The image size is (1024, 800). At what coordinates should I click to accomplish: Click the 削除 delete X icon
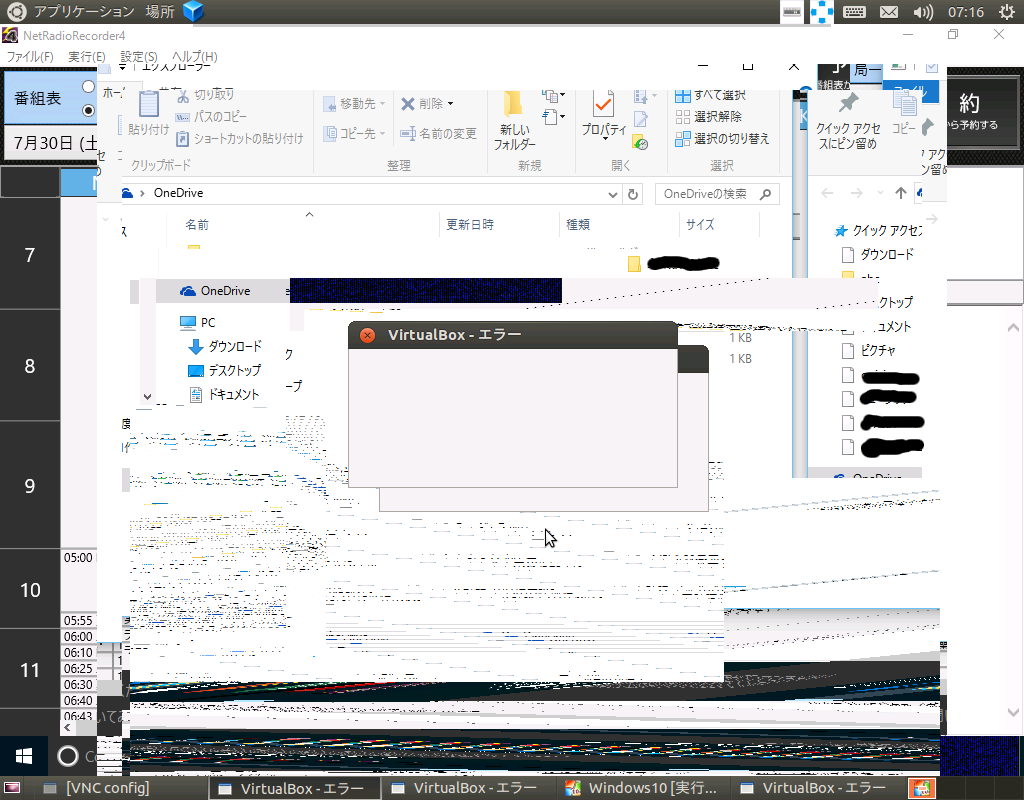(x=408, y=104)
